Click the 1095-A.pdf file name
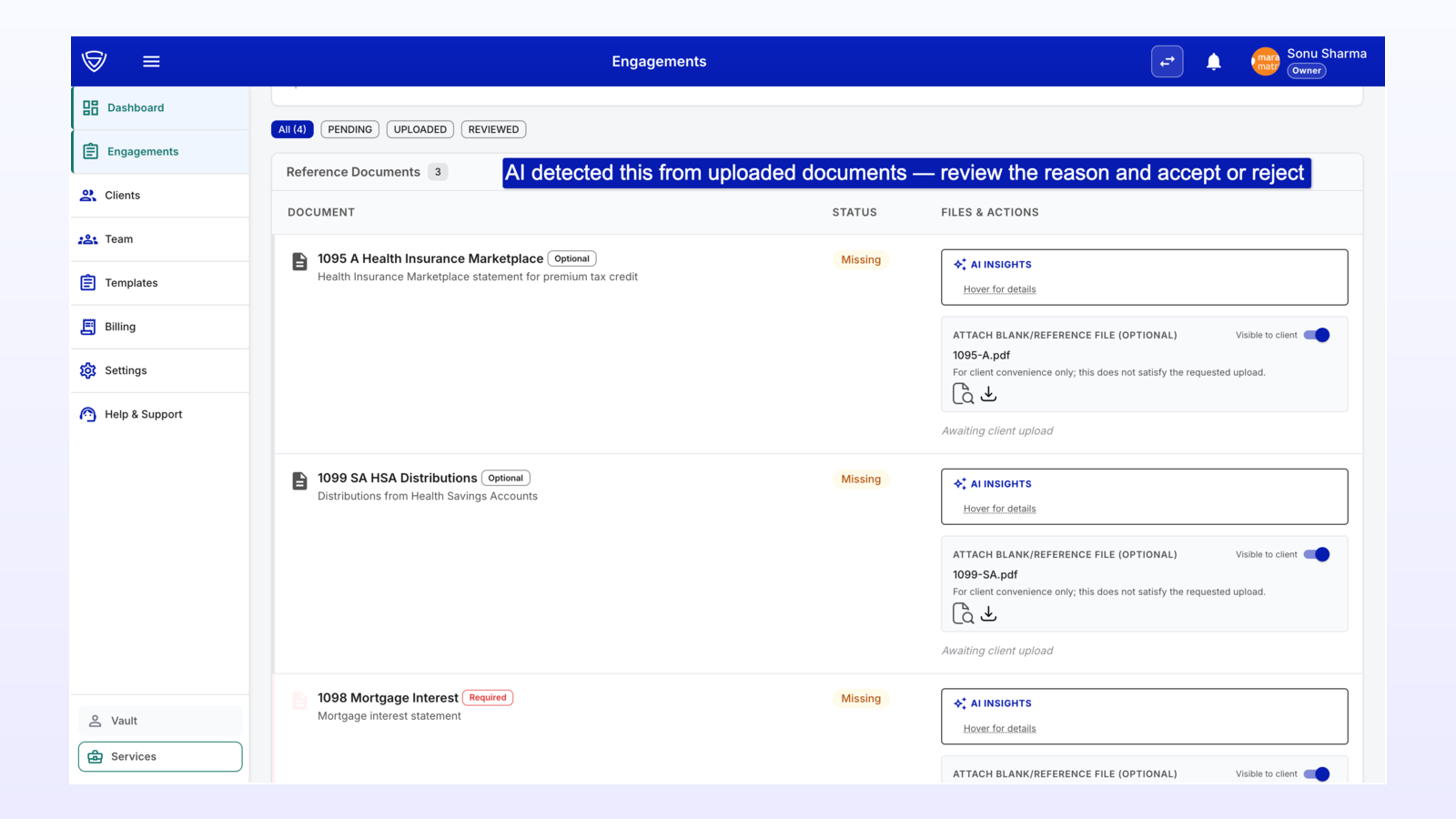 tap(981, 355)
